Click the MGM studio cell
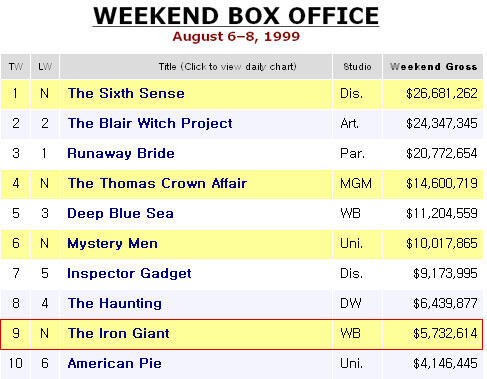The image size is (487, 379). click(x=356, y=183)
